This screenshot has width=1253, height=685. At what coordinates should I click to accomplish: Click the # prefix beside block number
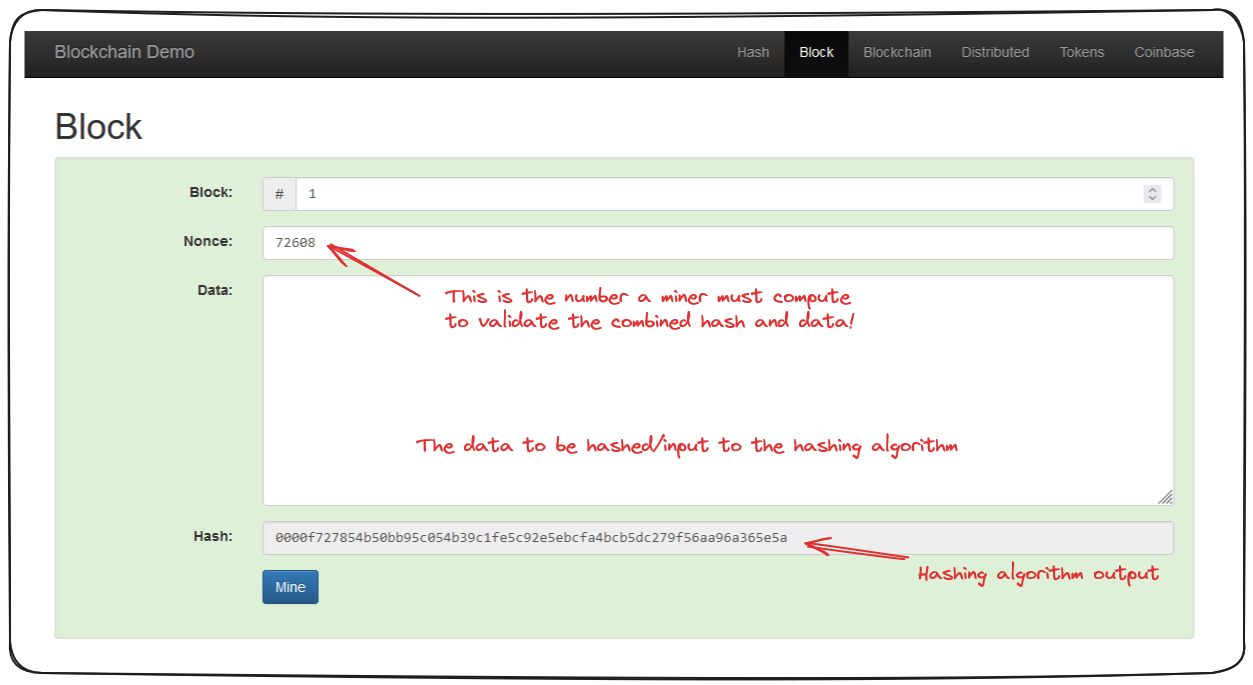(280, 194)
